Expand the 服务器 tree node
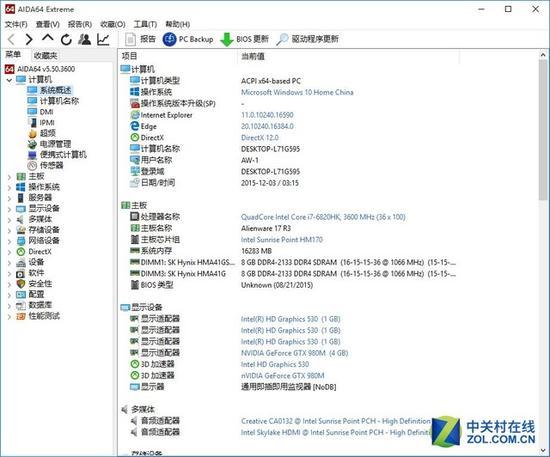This screenshot has height=457, width=550. (x=9, y=199)
